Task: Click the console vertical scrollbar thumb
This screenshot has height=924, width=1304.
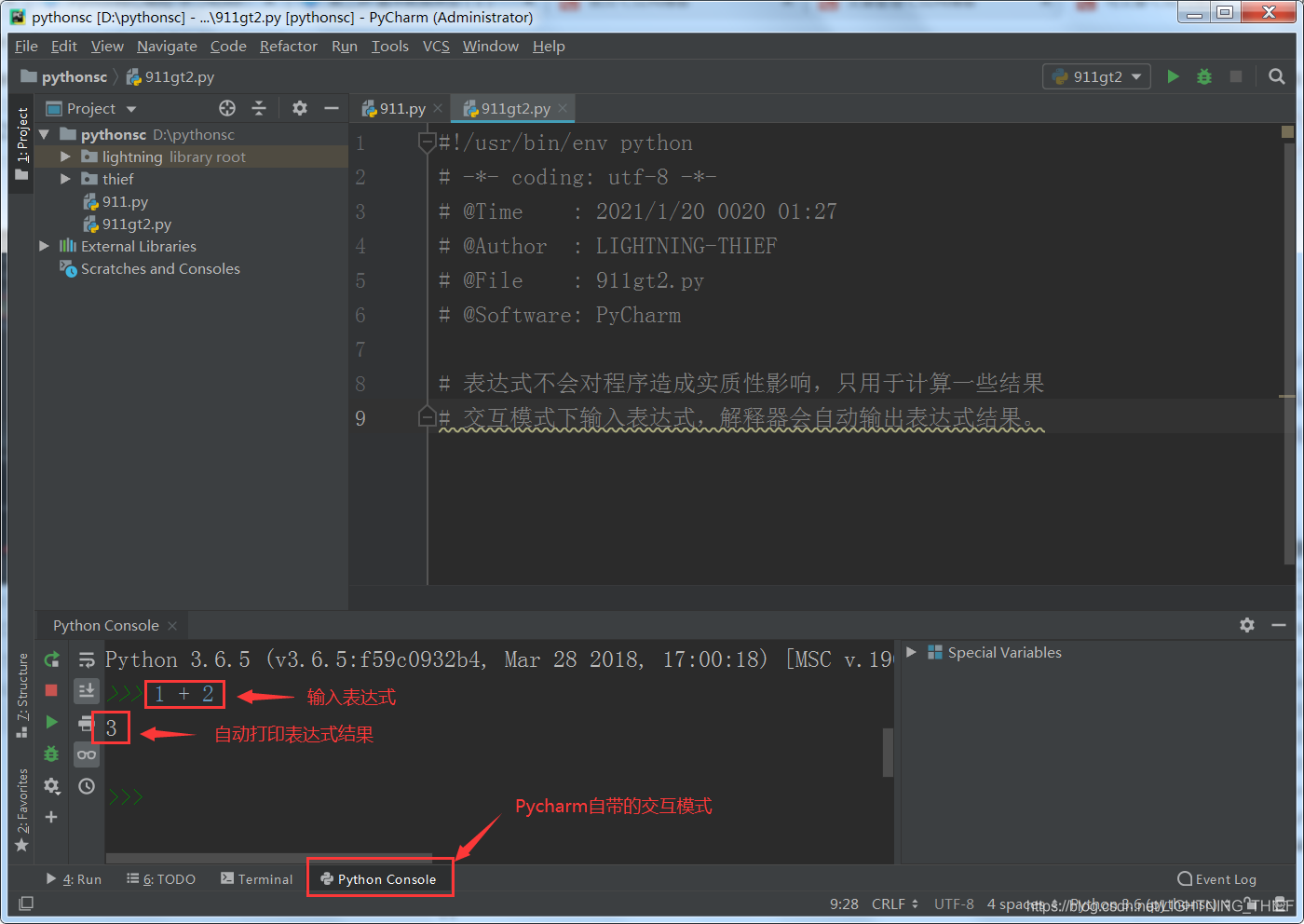Action: (888, 753)
